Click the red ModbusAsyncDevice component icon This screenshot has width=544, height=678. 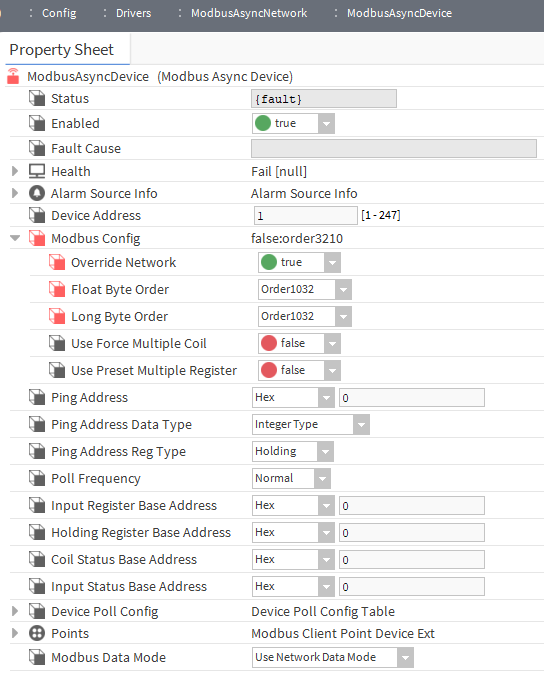click(x=13, y=76)
